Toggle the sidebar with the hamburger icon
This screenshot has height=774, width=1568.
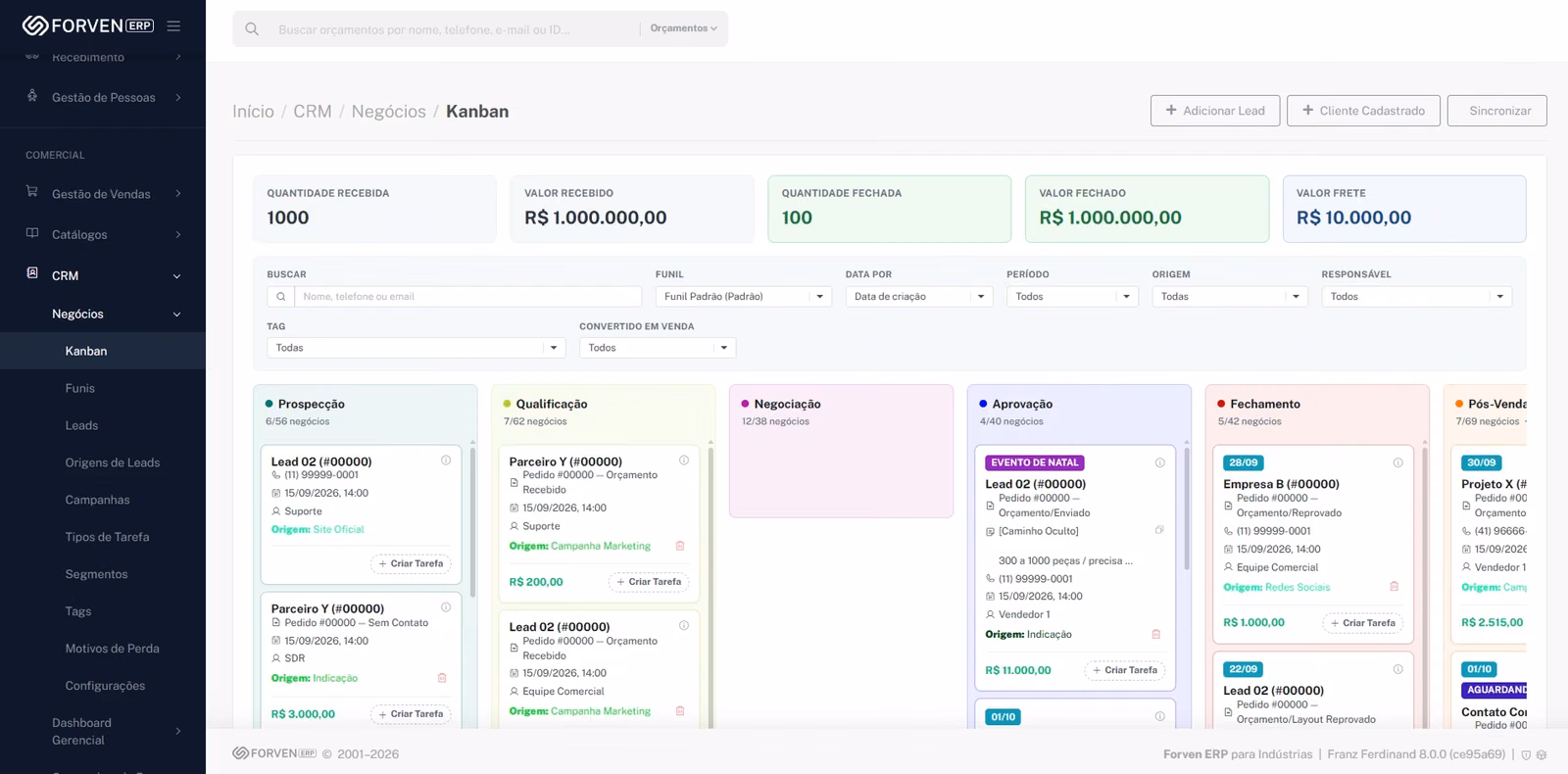coord(173,25)
